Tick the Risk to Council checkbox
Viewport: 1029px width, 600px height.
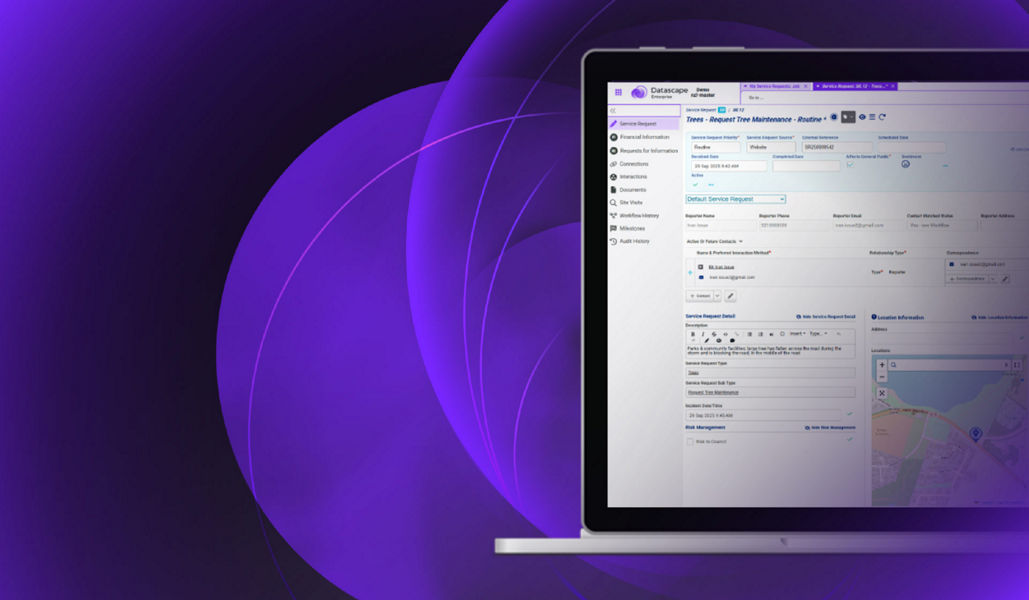(x=690, y=442)
